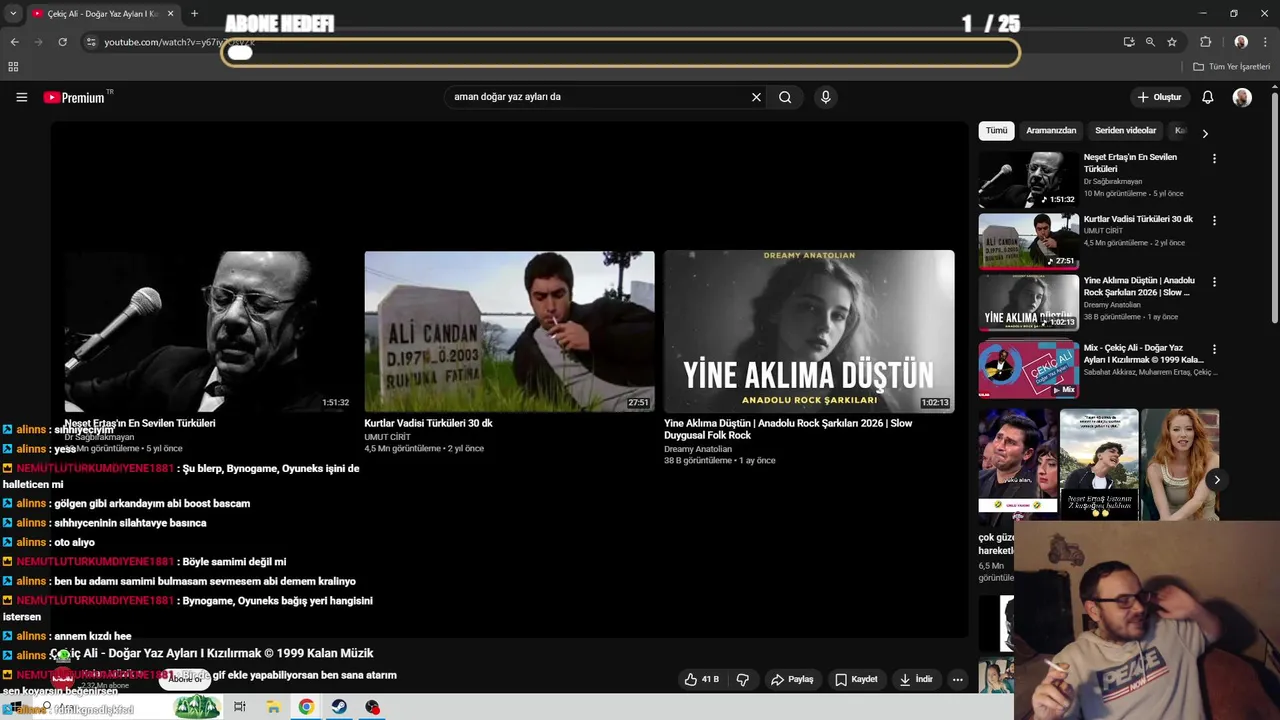
Task: Open options for Yine Aklıma Düştün sidebar video
Action: point(1214,283)
